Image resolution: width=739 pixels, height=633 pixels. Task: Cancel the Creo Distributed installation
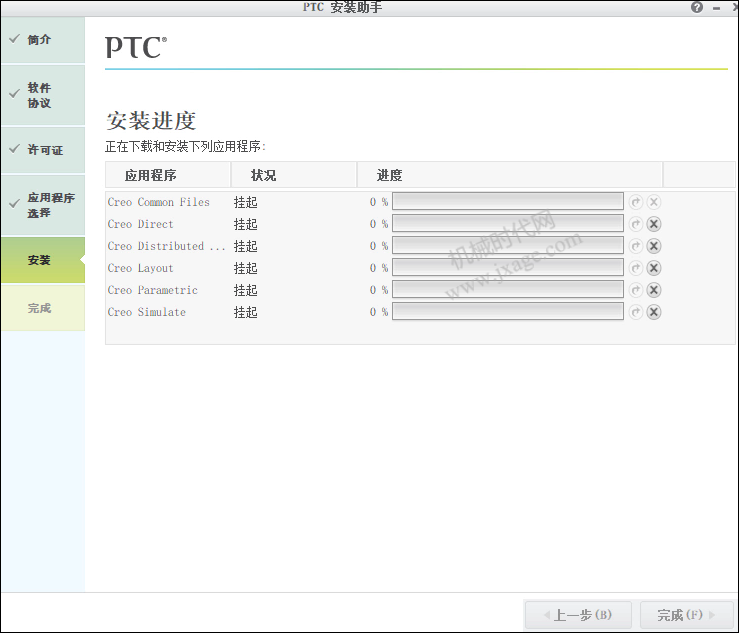pos(654,246)
